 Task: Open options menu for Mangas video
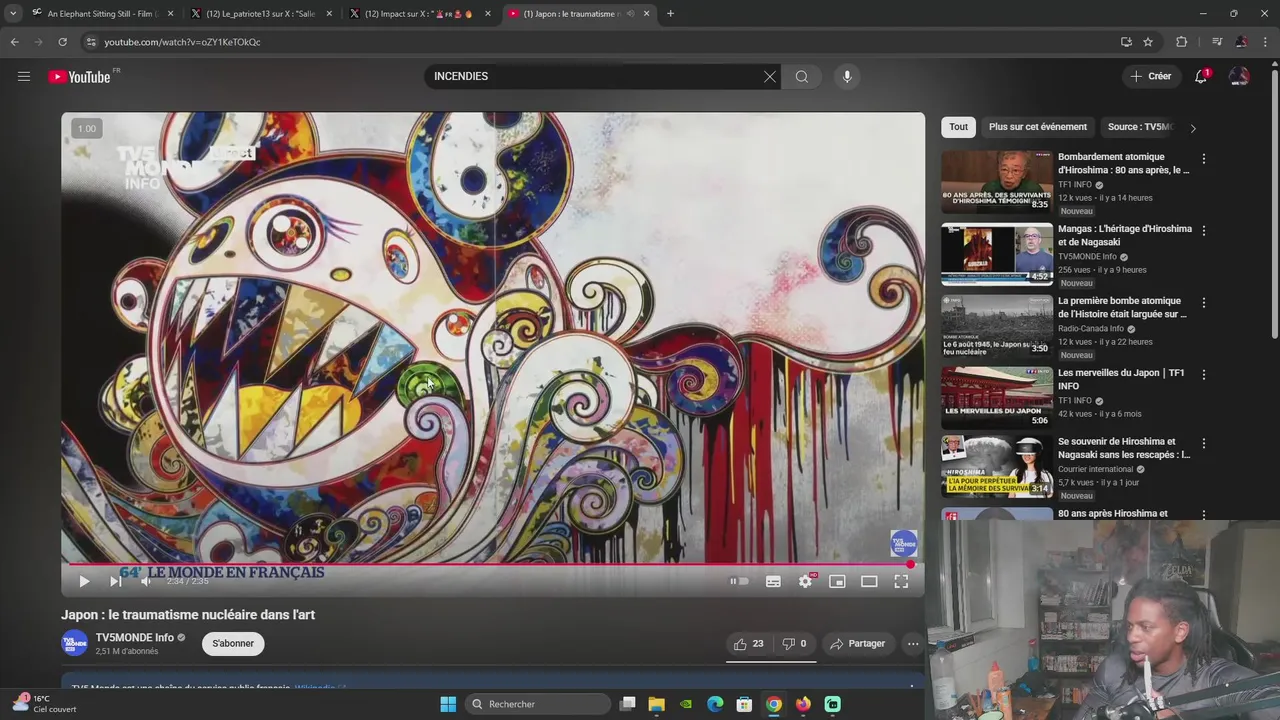pos(1203,230)
